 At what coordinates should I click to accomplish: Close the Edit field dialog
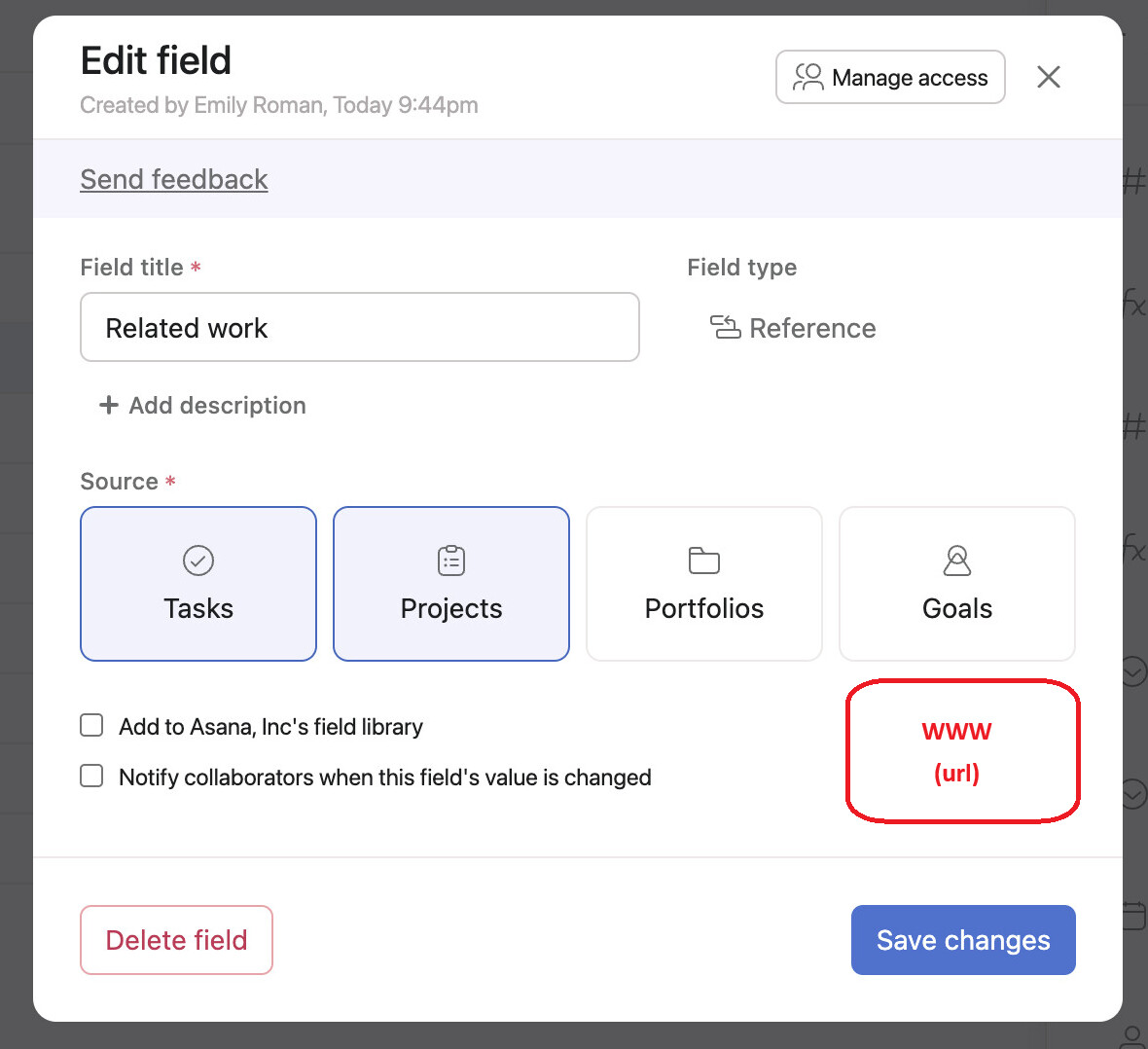(x=1048, y=77)
